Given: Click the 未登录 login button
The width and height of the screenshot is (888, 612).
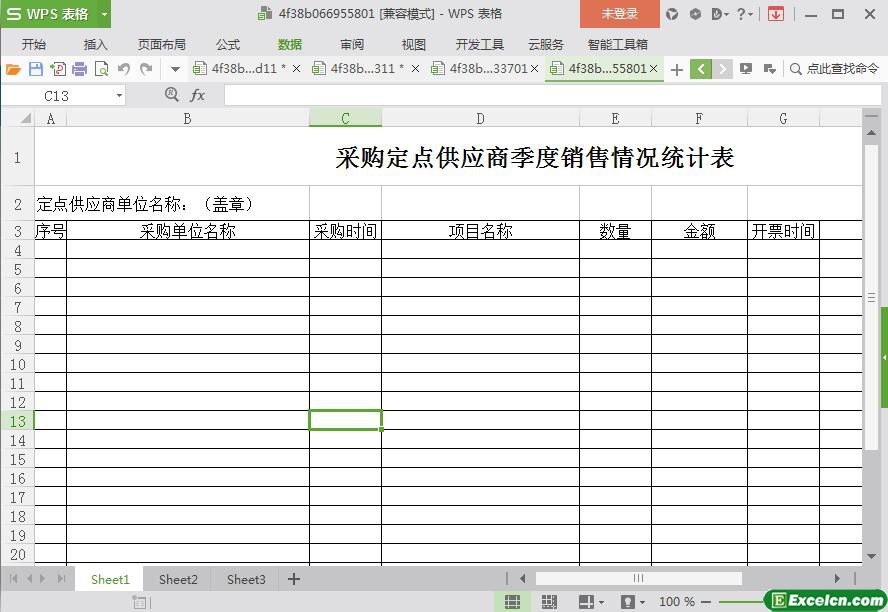Looking at the screenshot, I should [x=620, y=14].
